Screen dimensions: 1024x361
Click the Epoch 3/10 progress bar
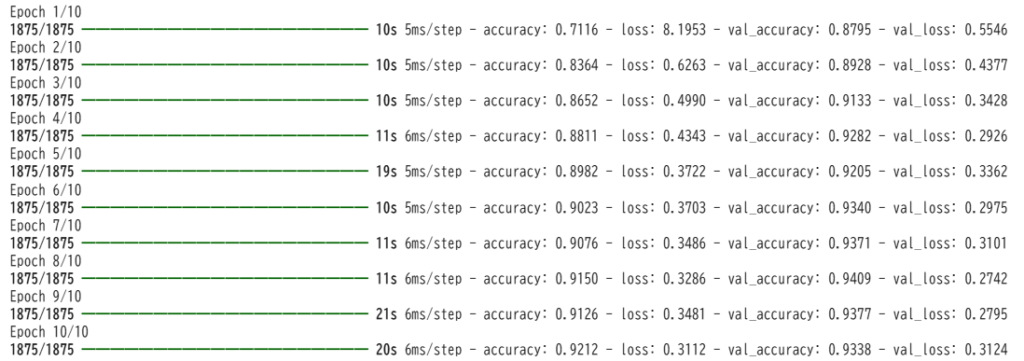pos(225,101)
